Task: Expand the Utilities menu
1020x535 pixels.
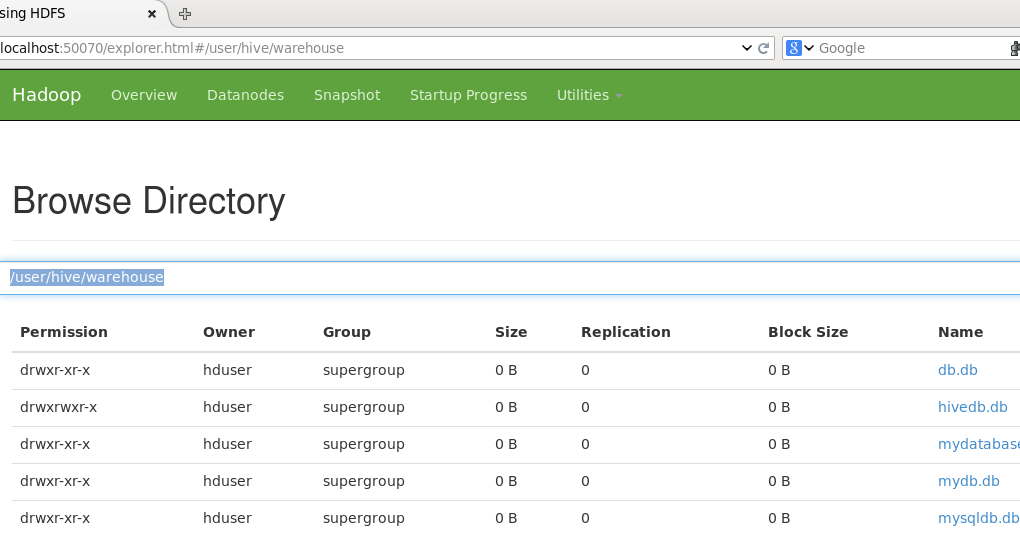Action: tap(589, 95)
